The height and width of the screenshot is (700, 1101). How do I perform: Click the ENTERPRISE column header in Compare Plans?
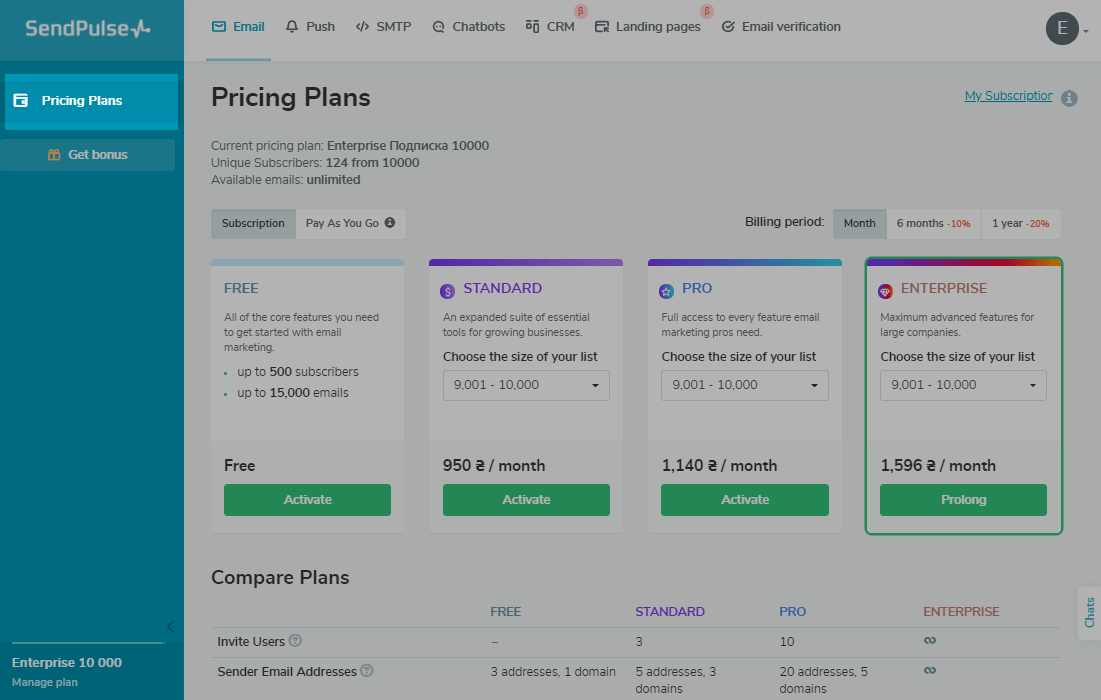point(961,612)
